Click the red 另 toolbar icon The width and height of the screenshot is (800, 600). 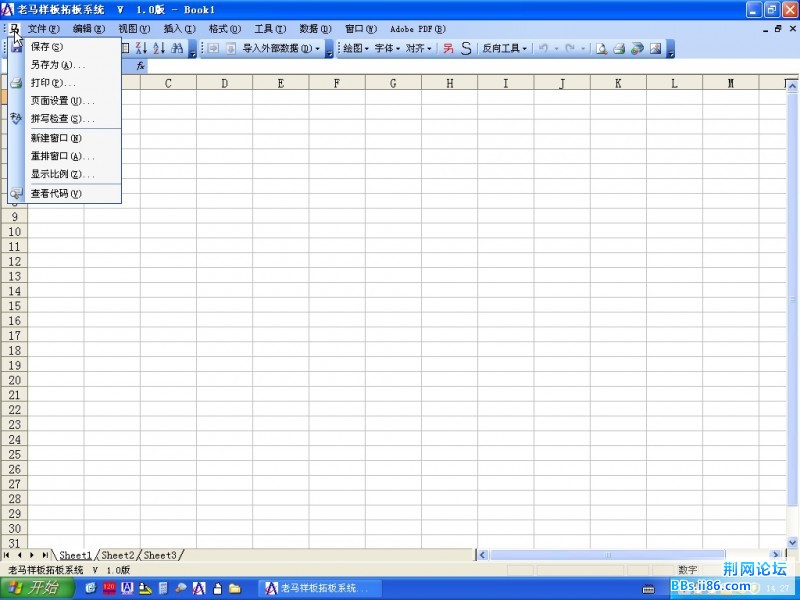448,48
